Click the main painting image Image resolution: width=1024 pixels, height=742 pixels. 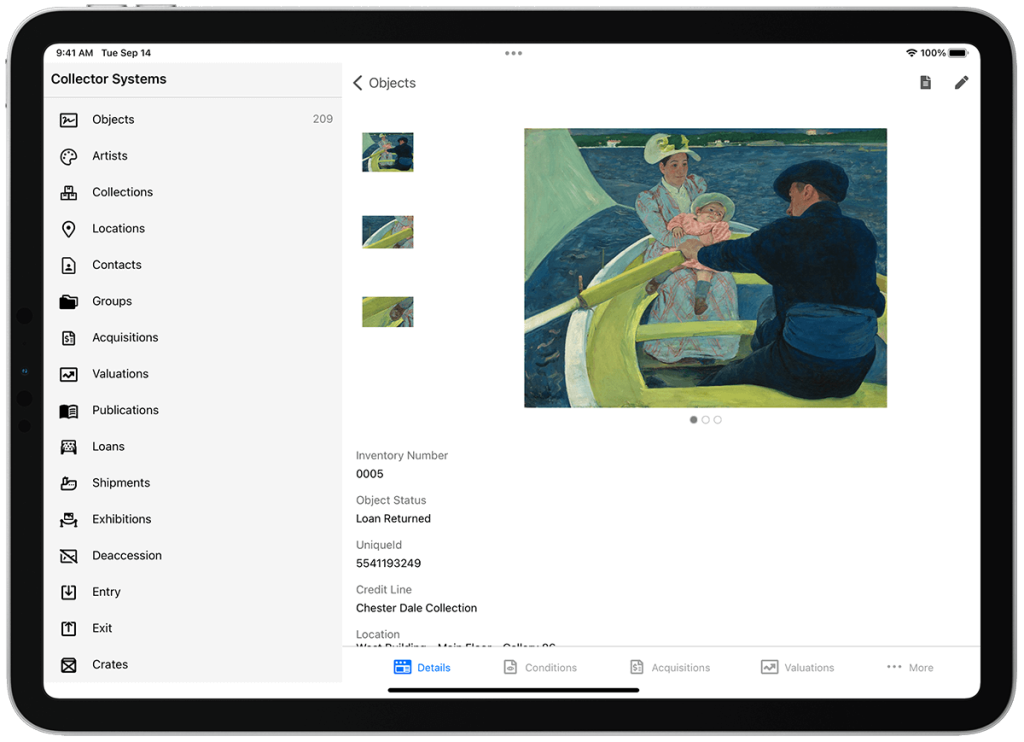click(705, 268)
